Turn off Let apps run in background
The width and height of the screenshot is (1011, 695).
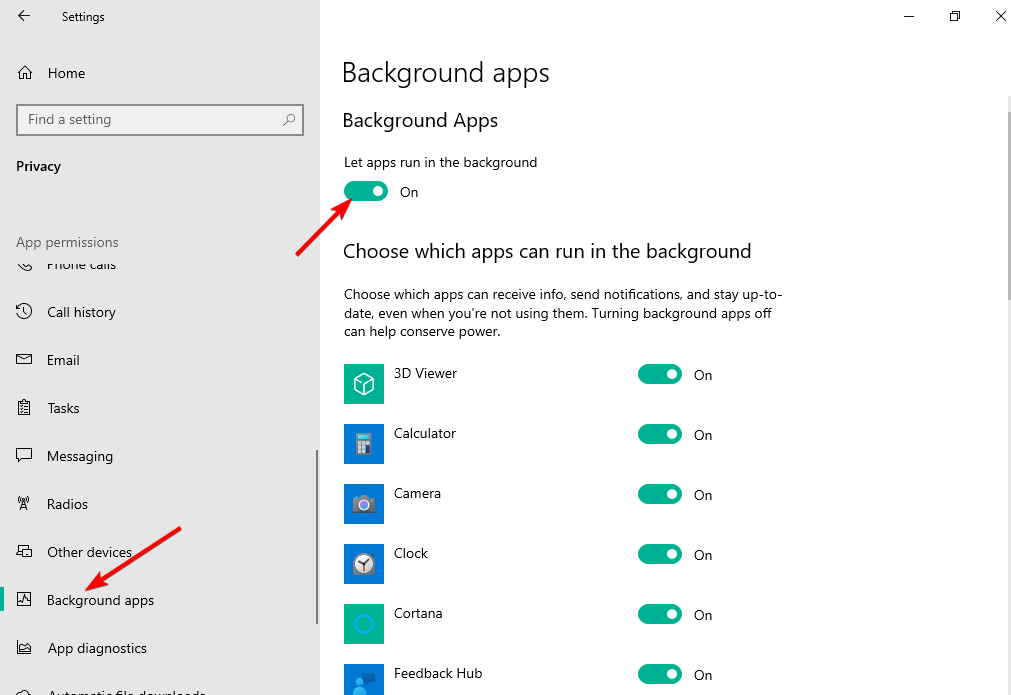[365, 191]
